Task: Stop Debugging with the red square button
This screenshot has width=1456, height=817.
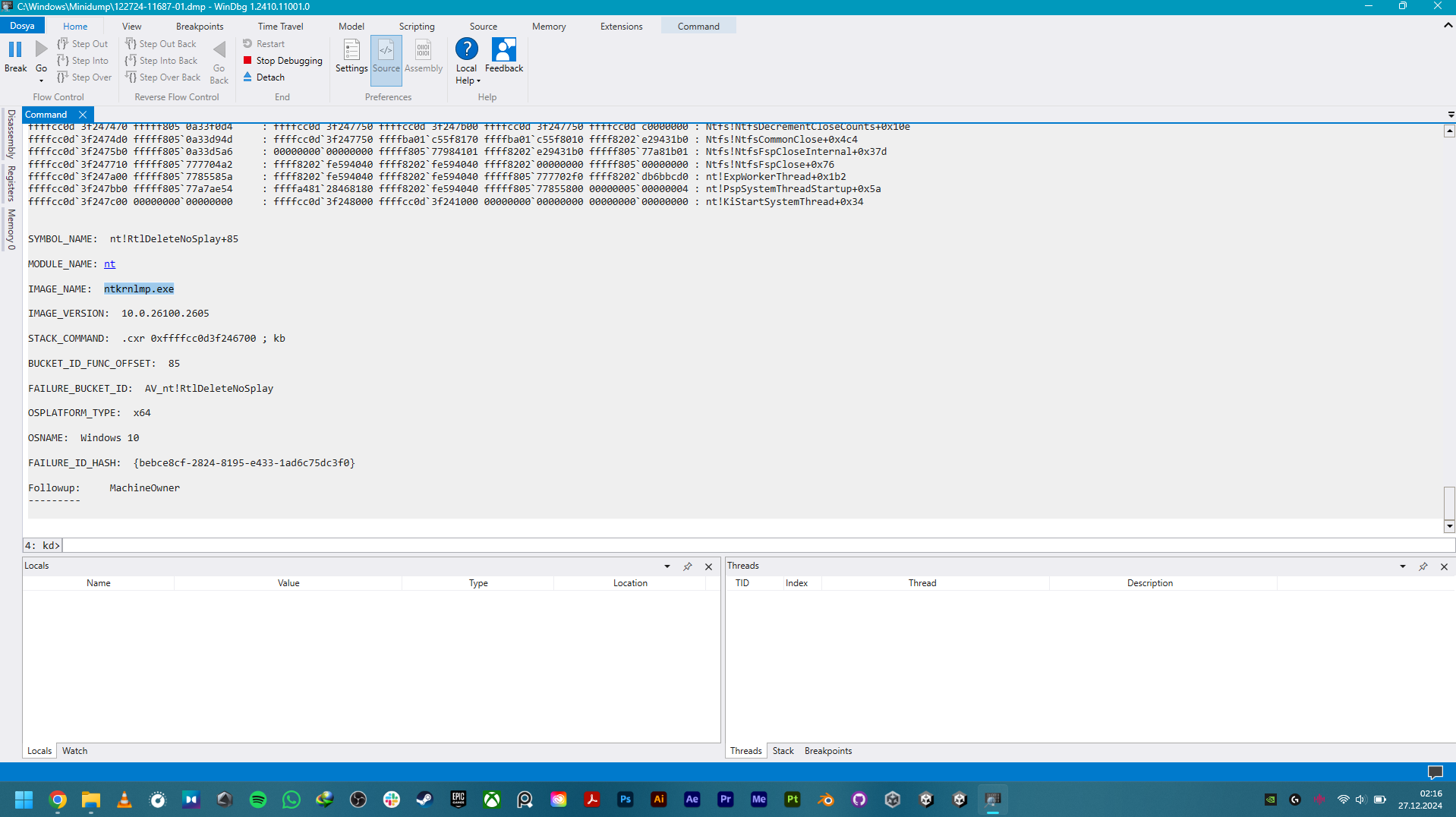Action: (x=282, y=61)
